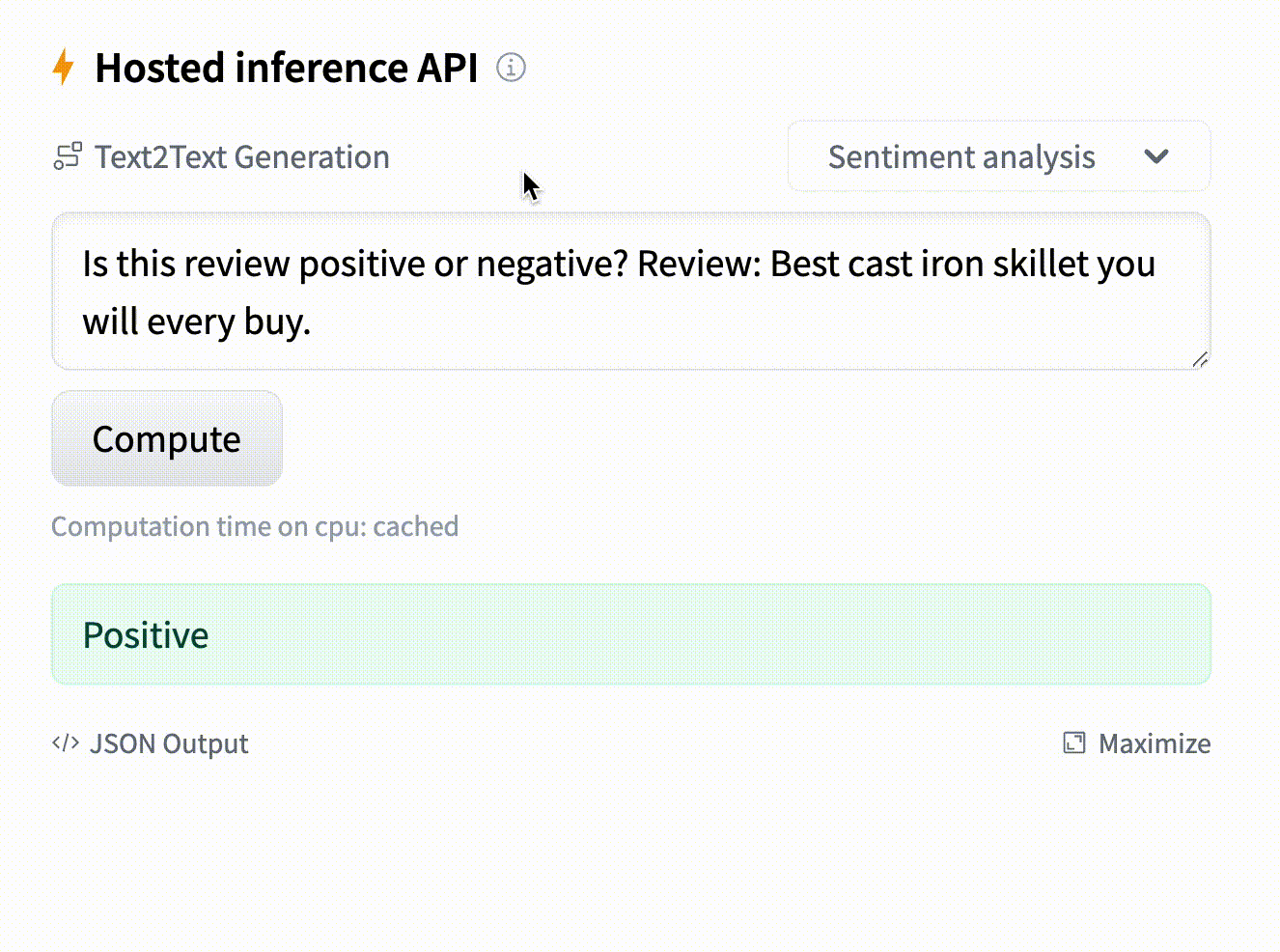Viewport: 1280px width, 952px height.
Task: Click the Hosted inference API heading
Action: coord(286,68)
